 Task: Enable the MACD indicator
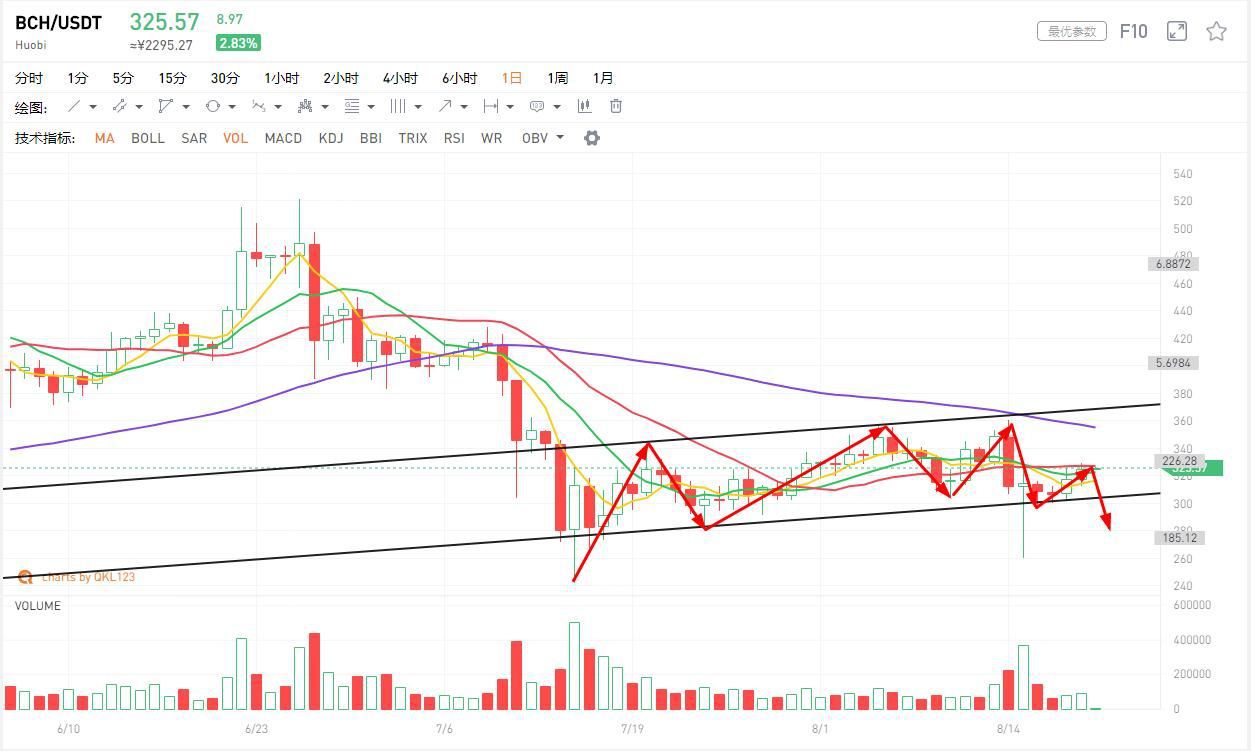pos(283,138)
